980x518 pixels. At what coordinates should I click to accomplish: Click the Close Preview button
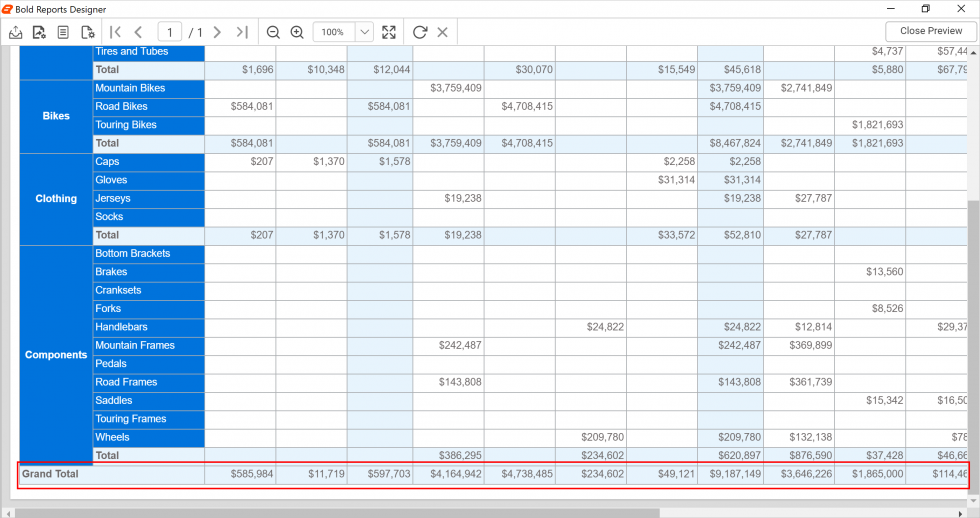pos(930,31)
